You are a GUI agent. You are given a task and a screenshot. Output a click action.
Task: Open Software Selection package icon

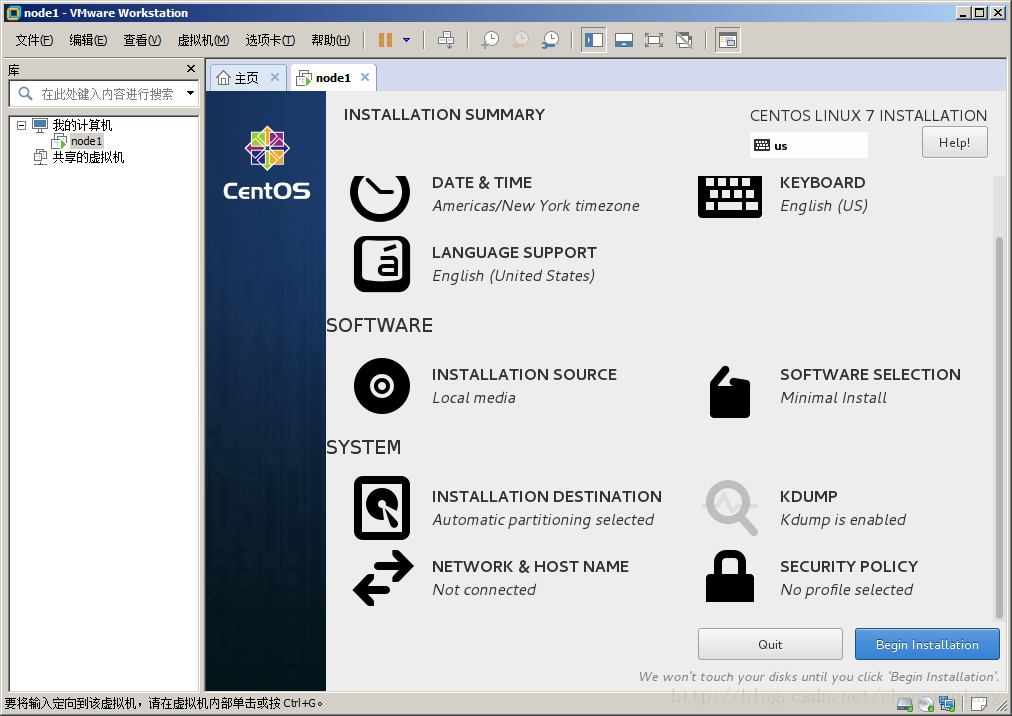tap(730, 392)
